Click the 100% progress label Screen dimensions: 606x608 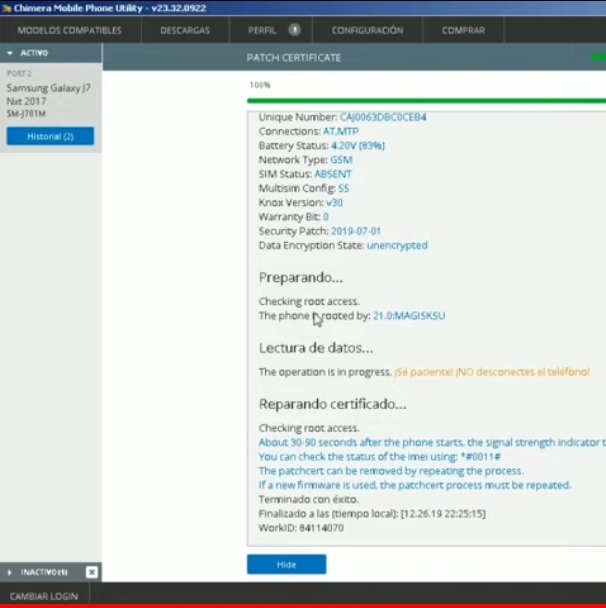pos(260,85)
